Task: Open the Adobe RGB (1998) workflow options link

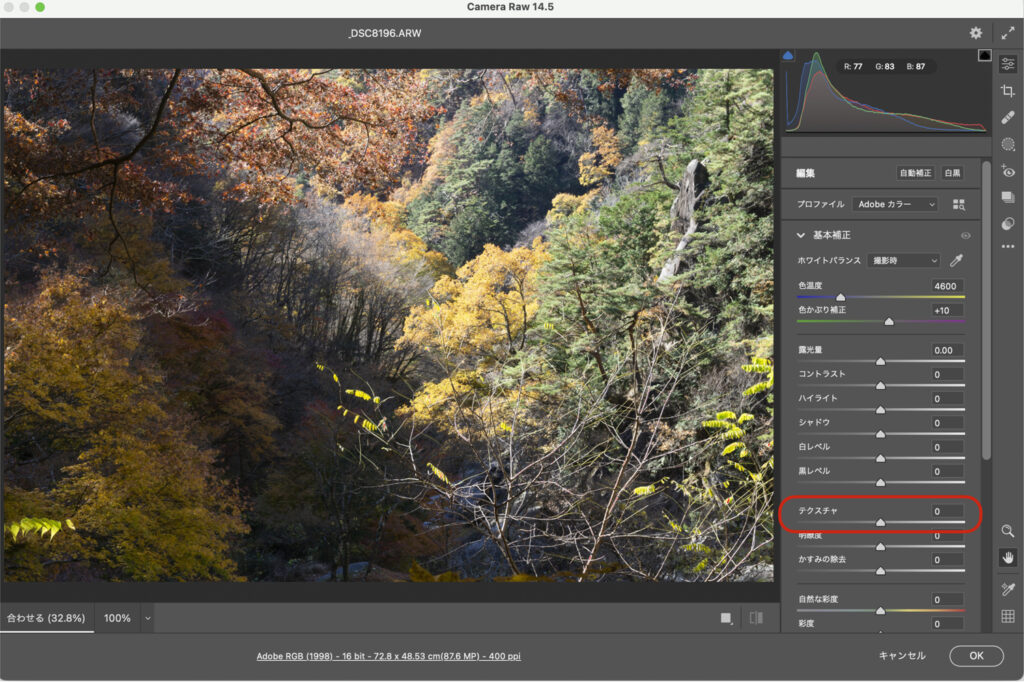Action: tap(389, 657)
